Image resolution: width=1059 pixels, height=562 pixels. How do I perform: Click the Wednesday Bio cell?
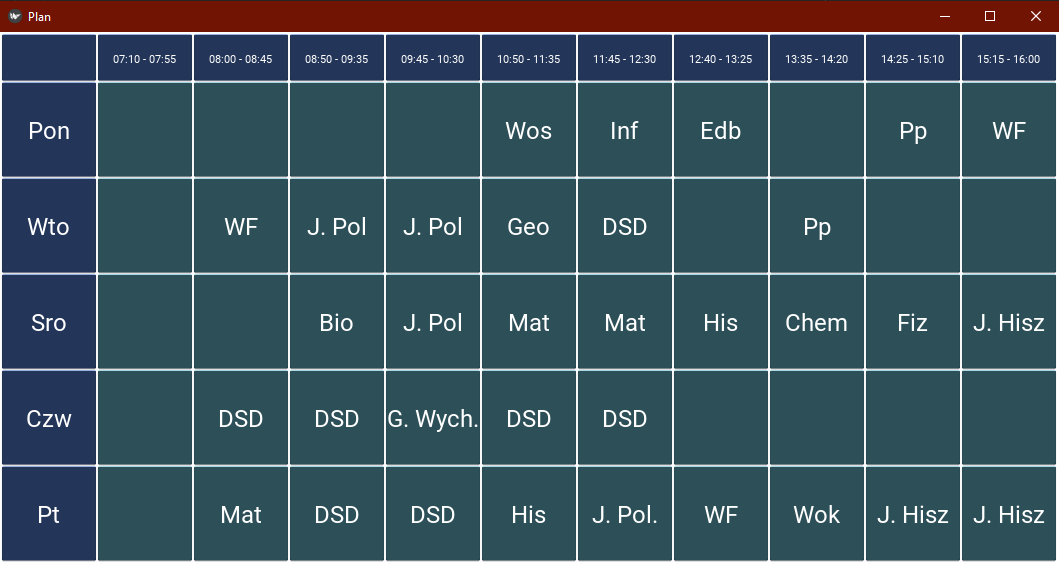tap(337, 322)
